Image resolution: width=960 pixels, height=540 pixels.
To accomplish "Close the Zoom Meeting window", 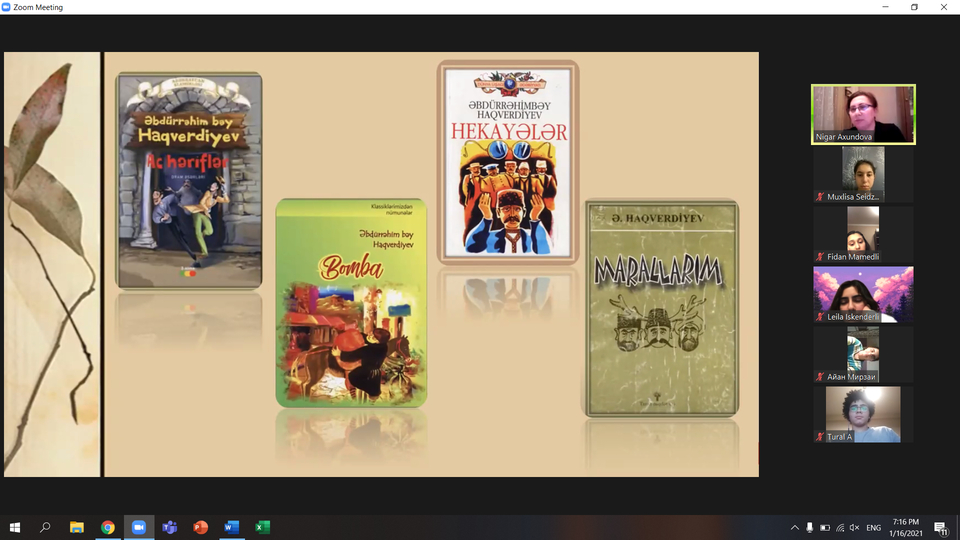I will (x=943, y=7).
